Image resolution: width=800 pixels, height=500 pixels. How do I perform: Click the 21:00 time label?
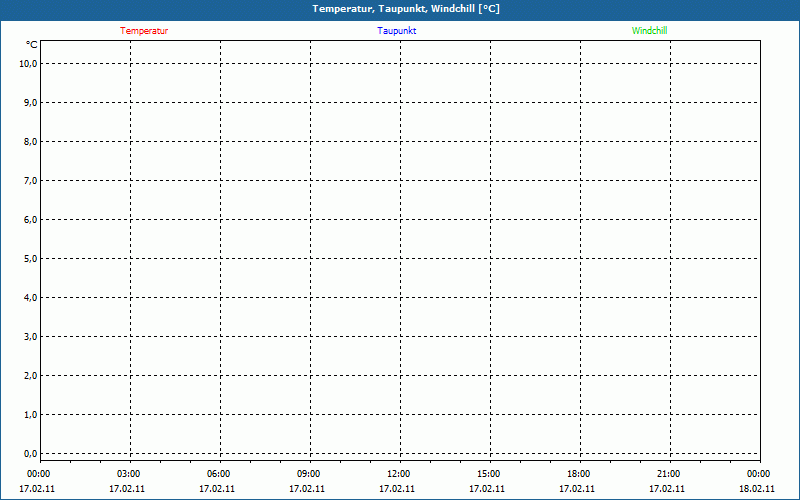coord(668,474)
